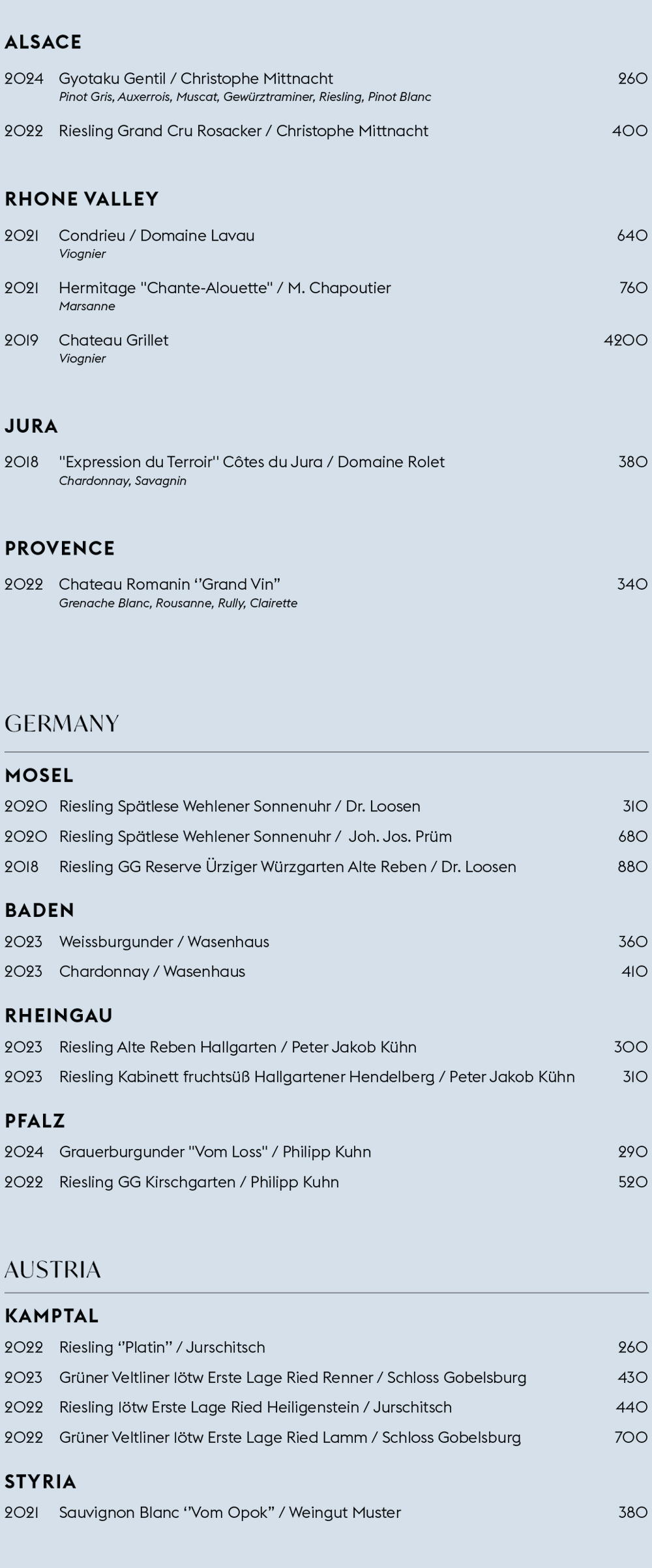
Task: Click the 700 price for Ried Lamm
Action: (x=630, y=1437)
